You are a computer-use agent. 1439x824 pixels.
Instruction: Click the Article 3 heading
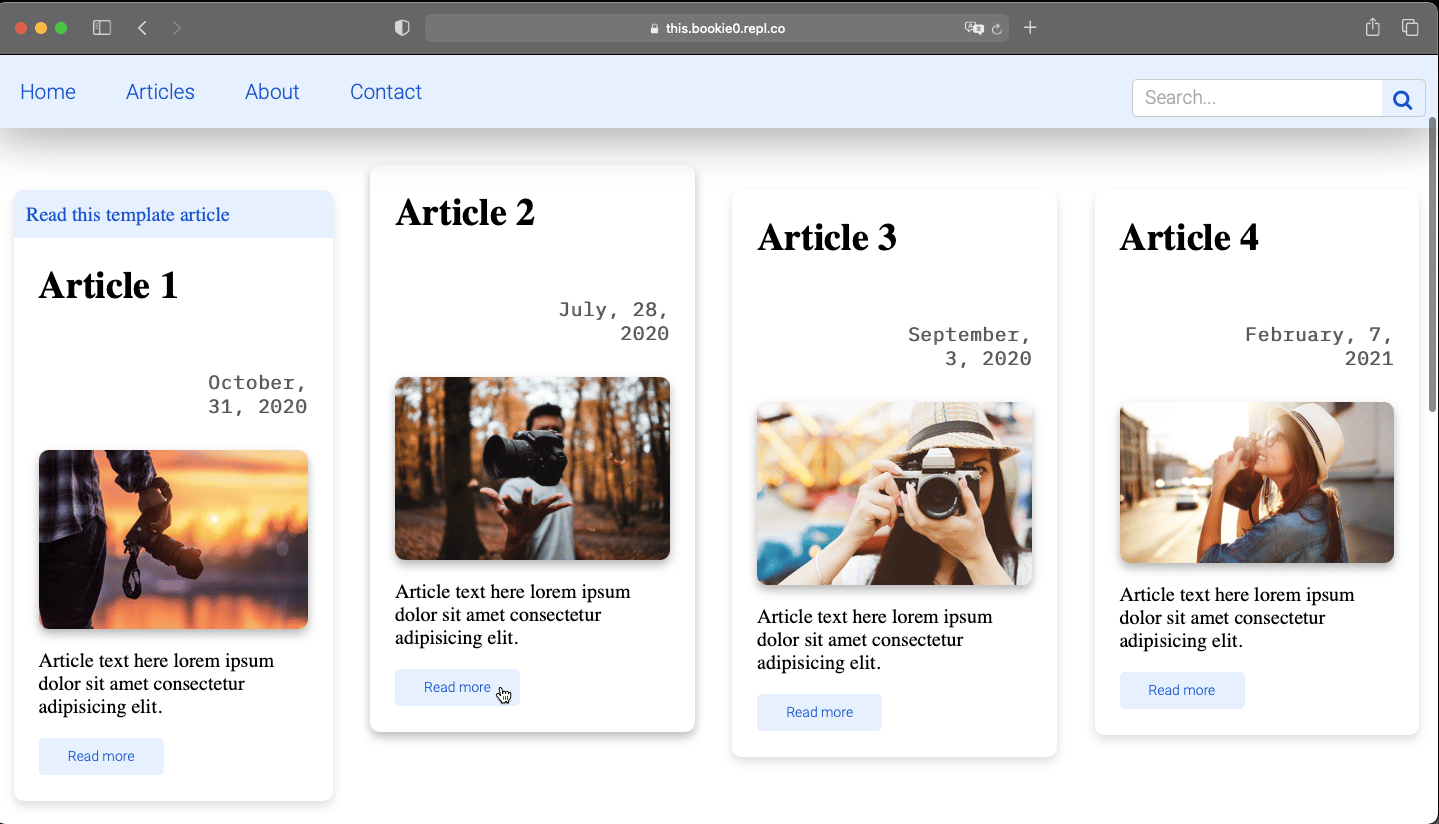[x=827, y=238]
